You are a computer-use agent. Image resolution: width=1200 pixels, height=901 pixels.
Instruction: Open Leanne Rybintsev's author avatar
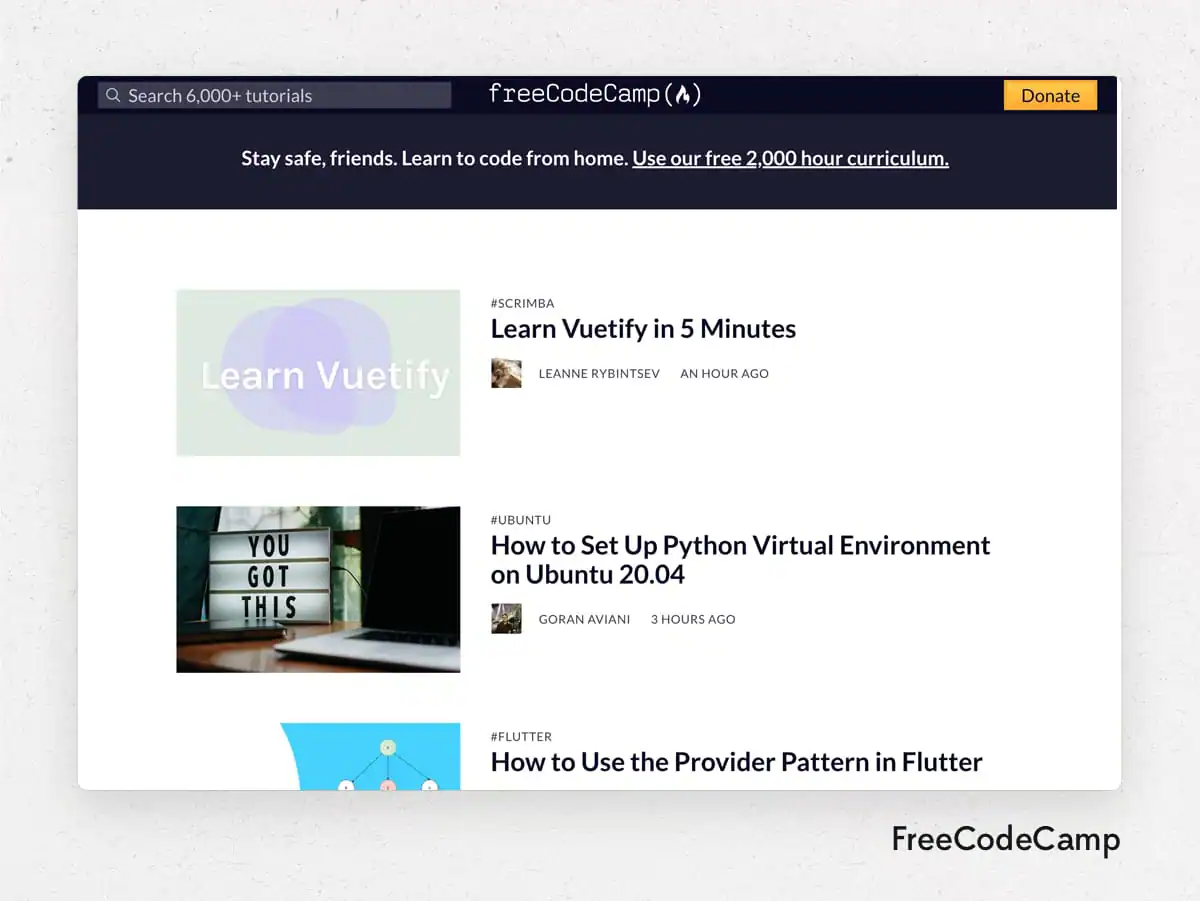(x=506, y=373)
